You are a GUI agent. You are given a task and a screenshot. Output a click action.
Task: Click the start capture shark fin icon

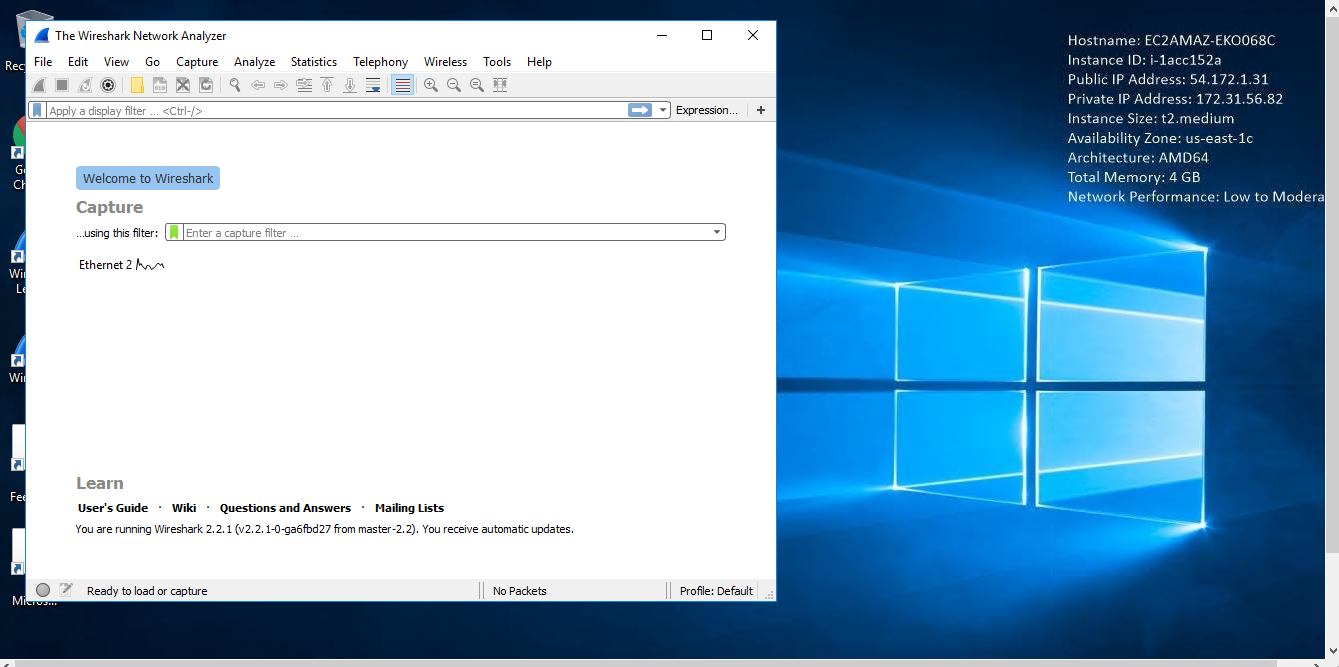(x=39, y=86)
